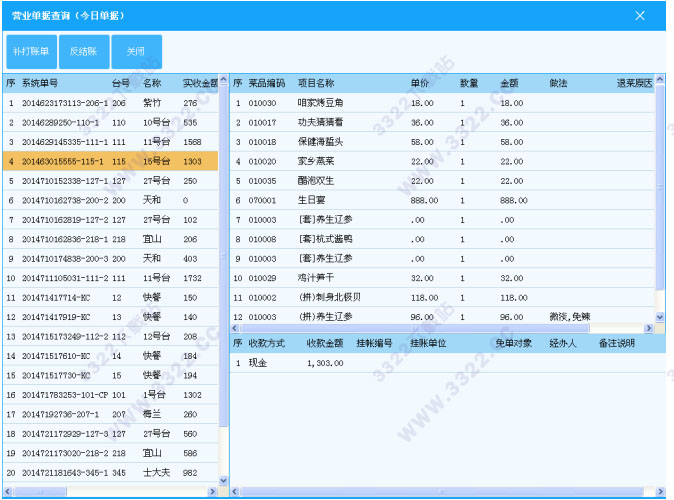Click right arrow of dish list horizontal scrollbar
The width and height of the screenshot is (674, 500).
click(649, 328)
